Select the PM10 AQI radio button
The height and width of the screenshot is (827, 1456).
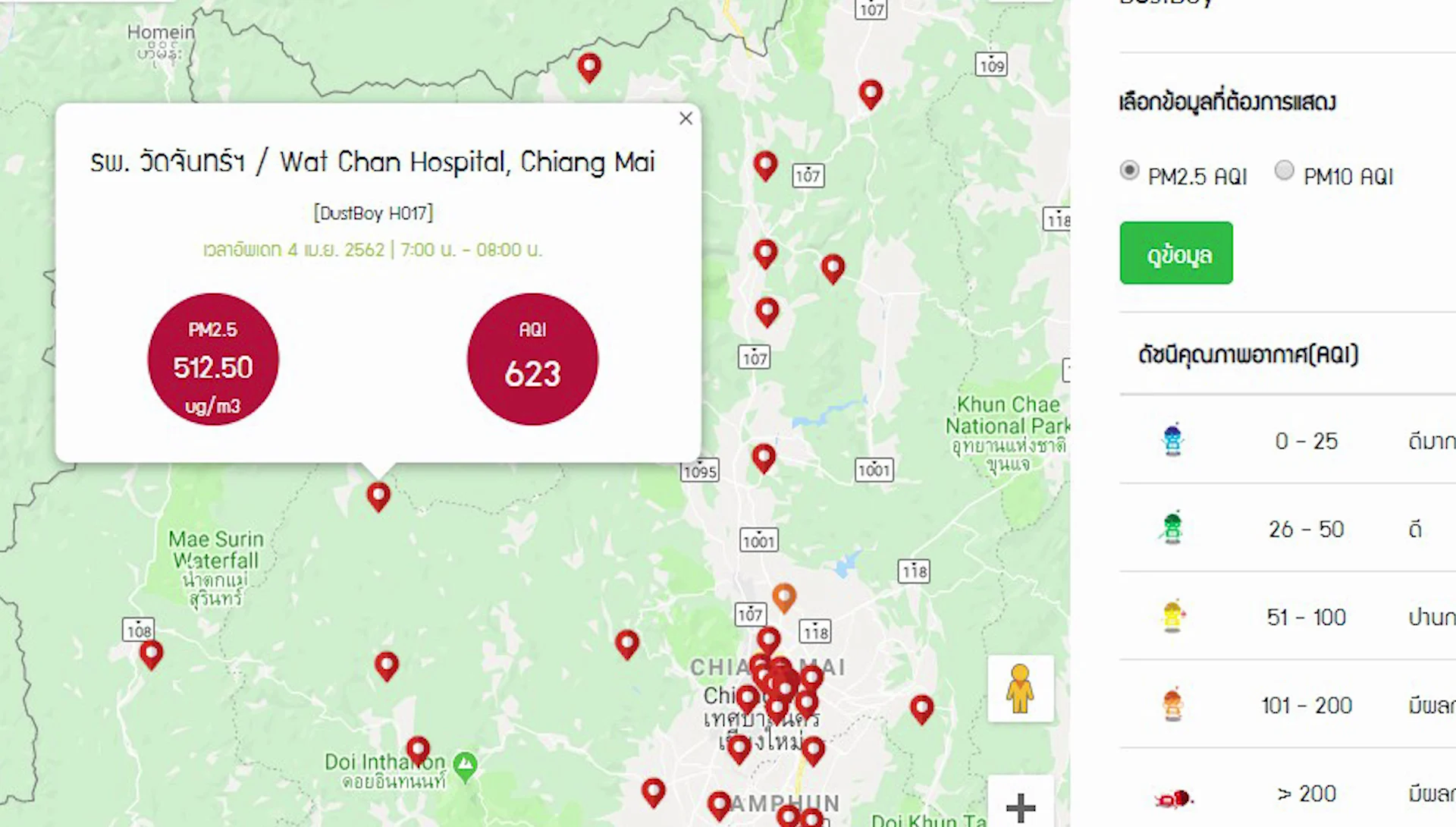coord(1284,171)
